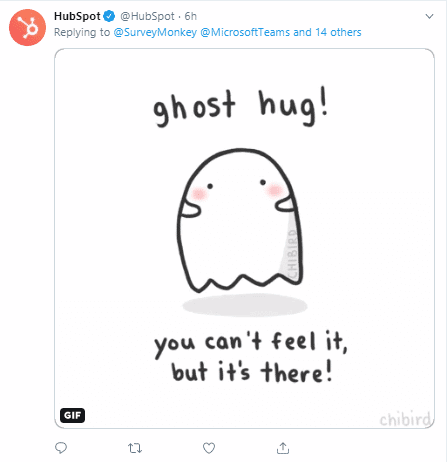Click the 'but it's there!' caption text
The width and height of the screenshot is (447, 462).
[252, 372]
